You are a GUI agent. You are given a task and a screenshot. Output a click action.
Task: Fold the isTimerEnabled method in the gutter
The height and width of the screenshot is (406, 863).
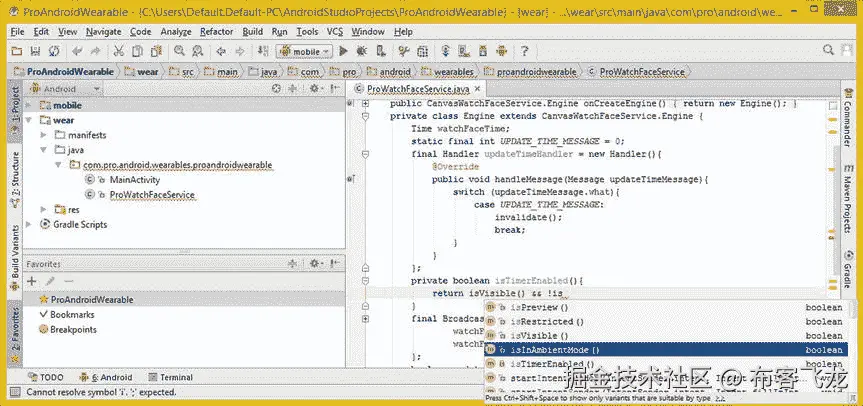pos(365,281)
